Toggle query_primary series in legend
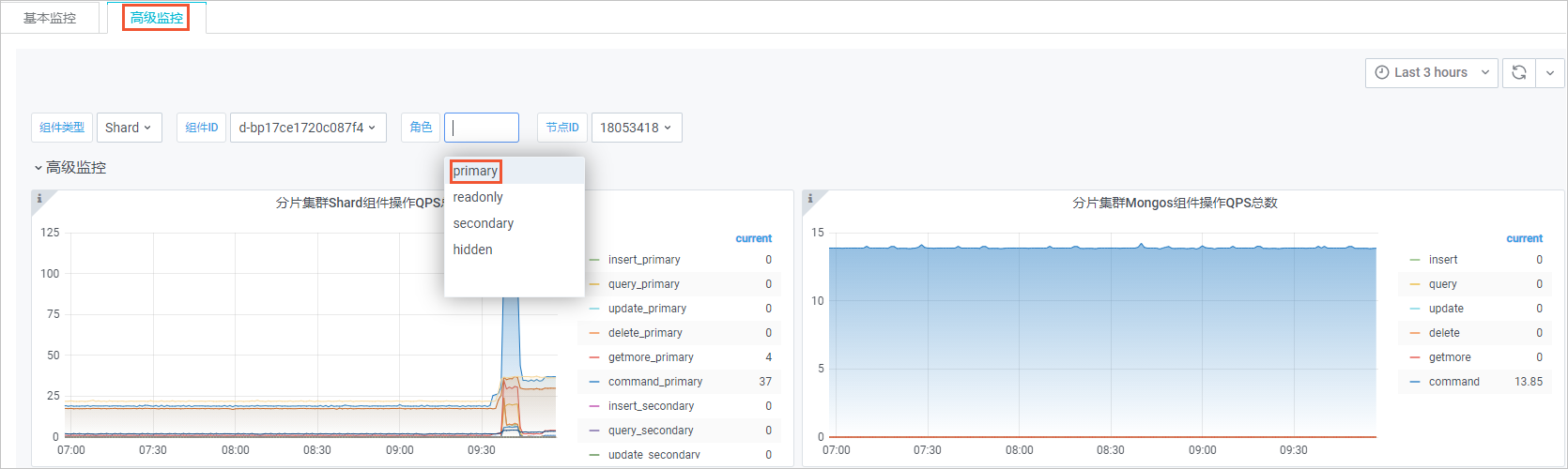This screenshot has width=1568, height=469. (643, 284)
